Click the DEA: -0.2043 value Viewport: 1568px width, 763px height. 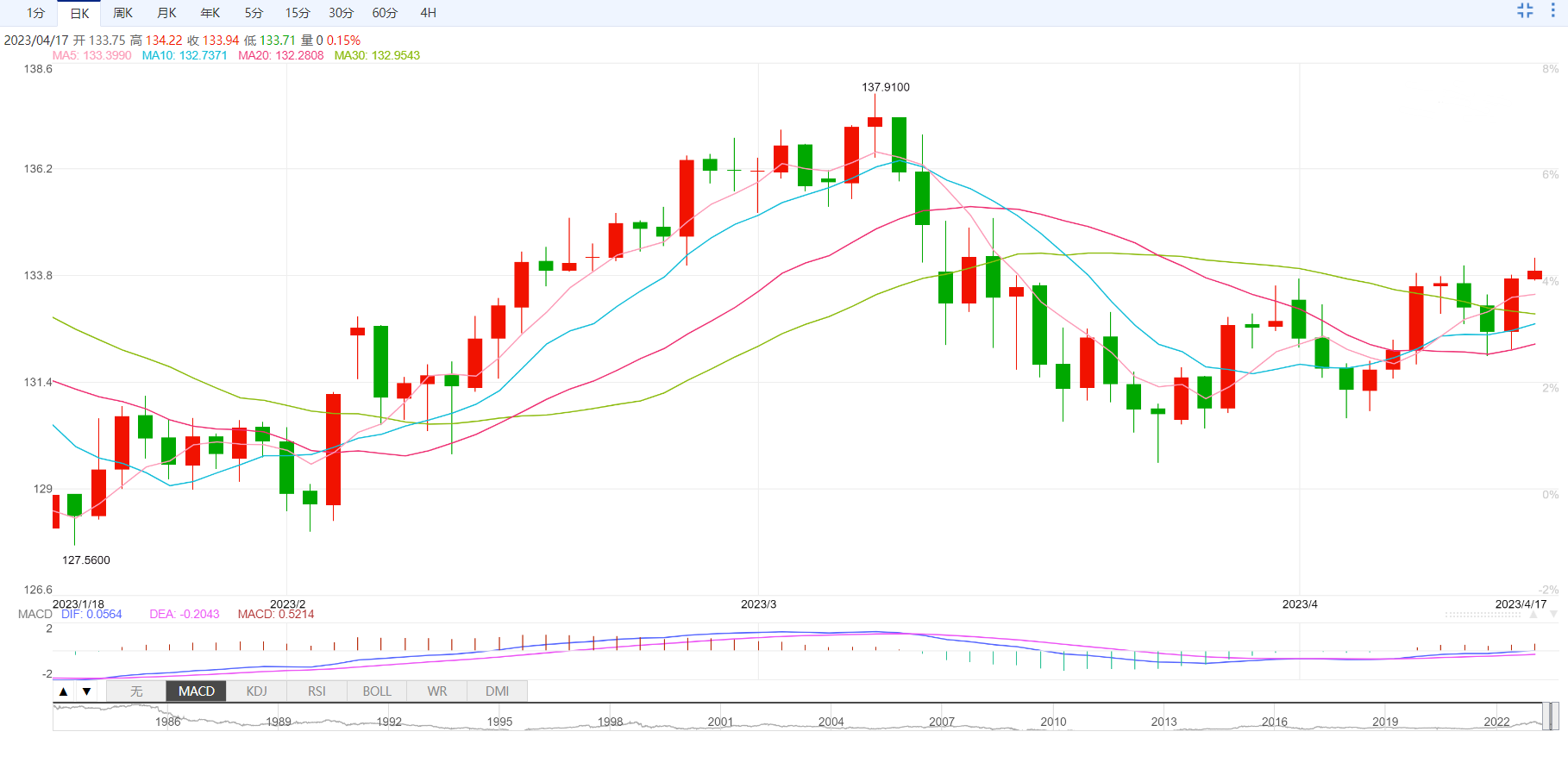(185, 615)
